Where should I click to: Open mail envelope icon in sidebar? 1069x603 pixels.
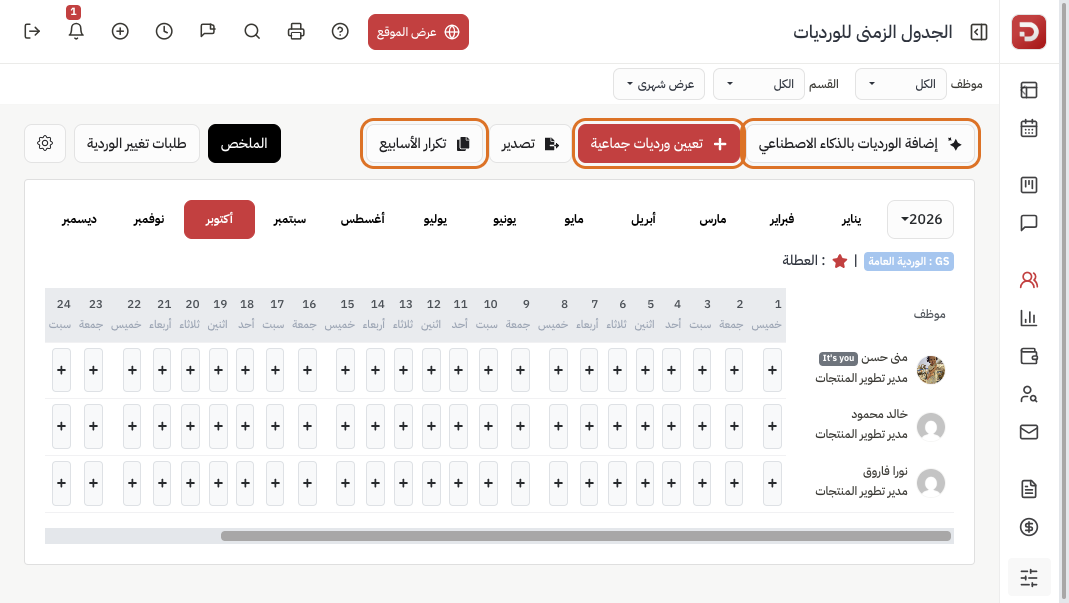tap(1029, 432)
